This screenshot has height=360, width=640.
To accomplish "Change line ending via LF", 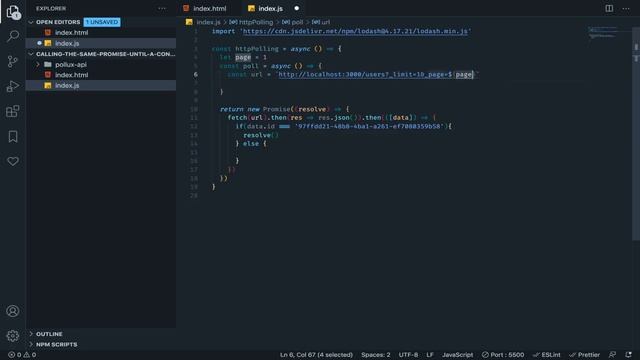I will 430,355.
